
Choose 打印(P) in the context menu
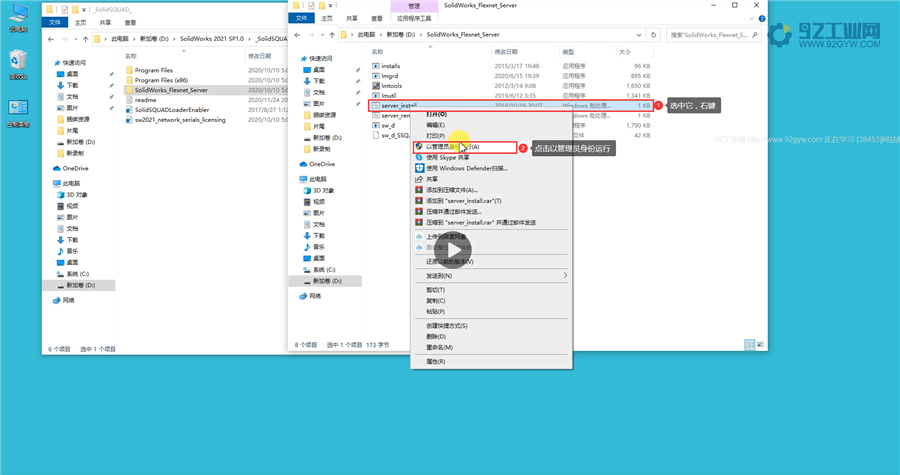coord(435,136)
